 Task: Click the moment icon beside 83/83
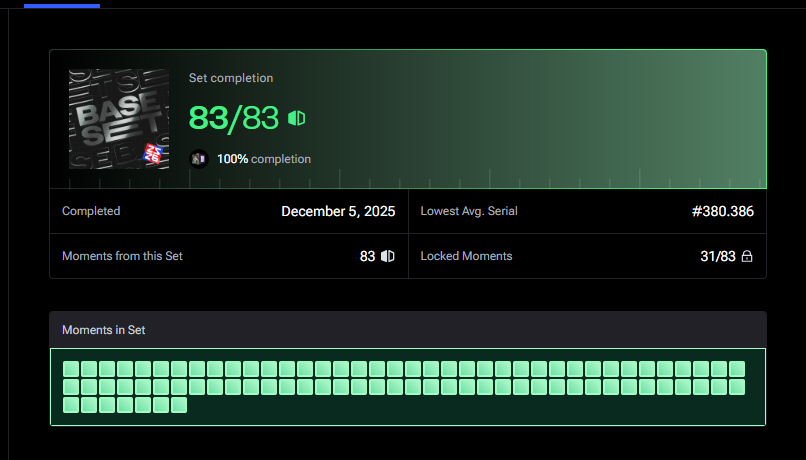[297, 118]
